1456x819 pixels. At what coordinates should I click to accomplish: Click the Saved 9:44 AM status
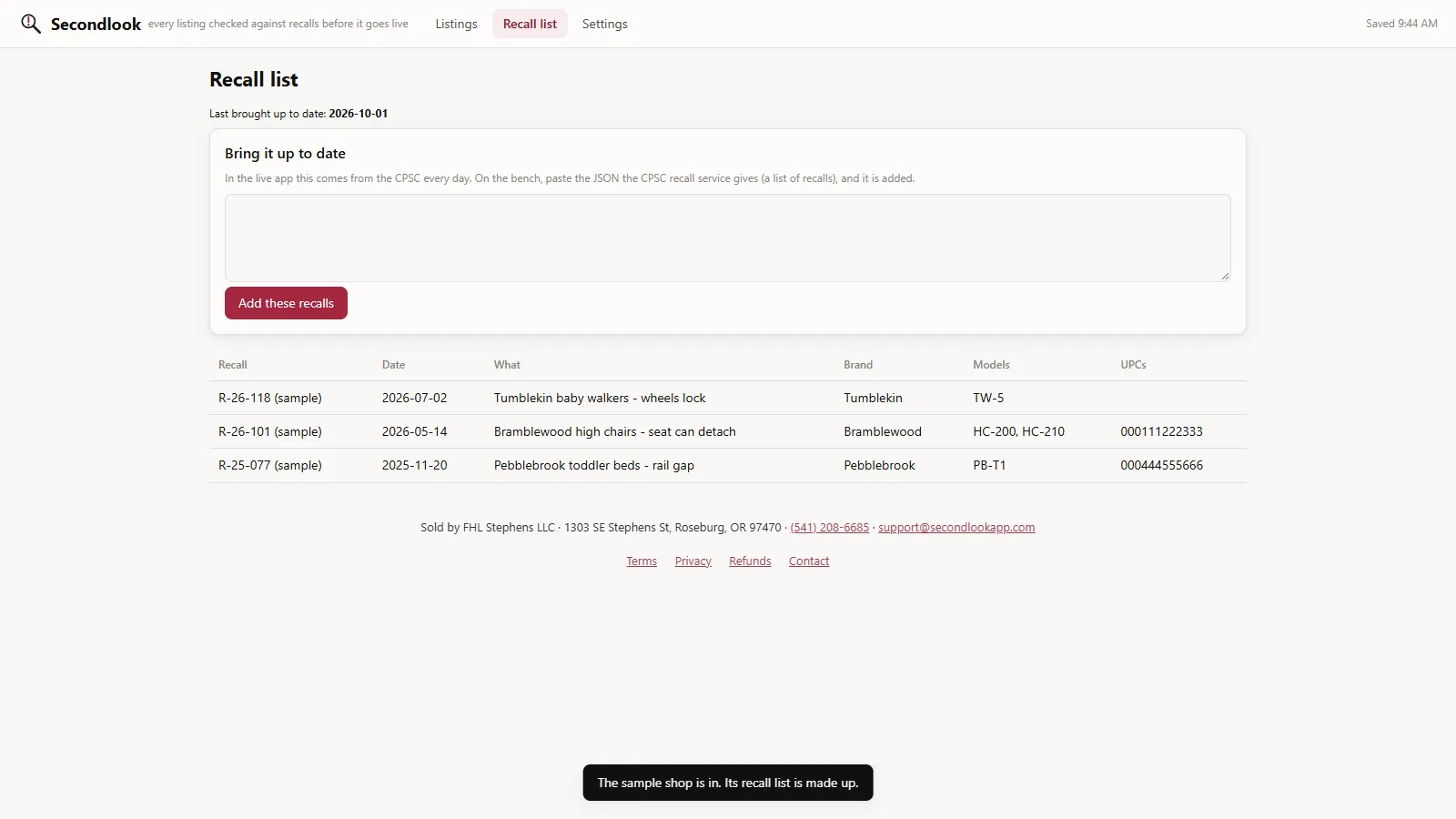[x=1401, y=24]
